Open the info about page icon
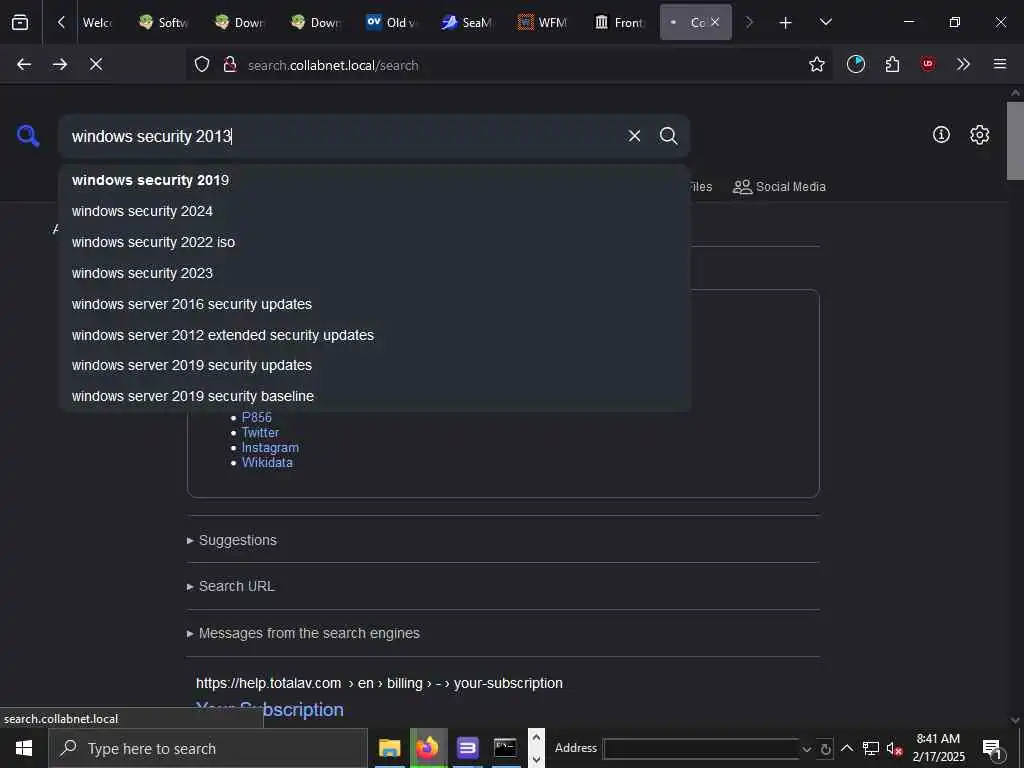Image resolution: width=1024 pixels, height=768 pixels. [941, 135]
